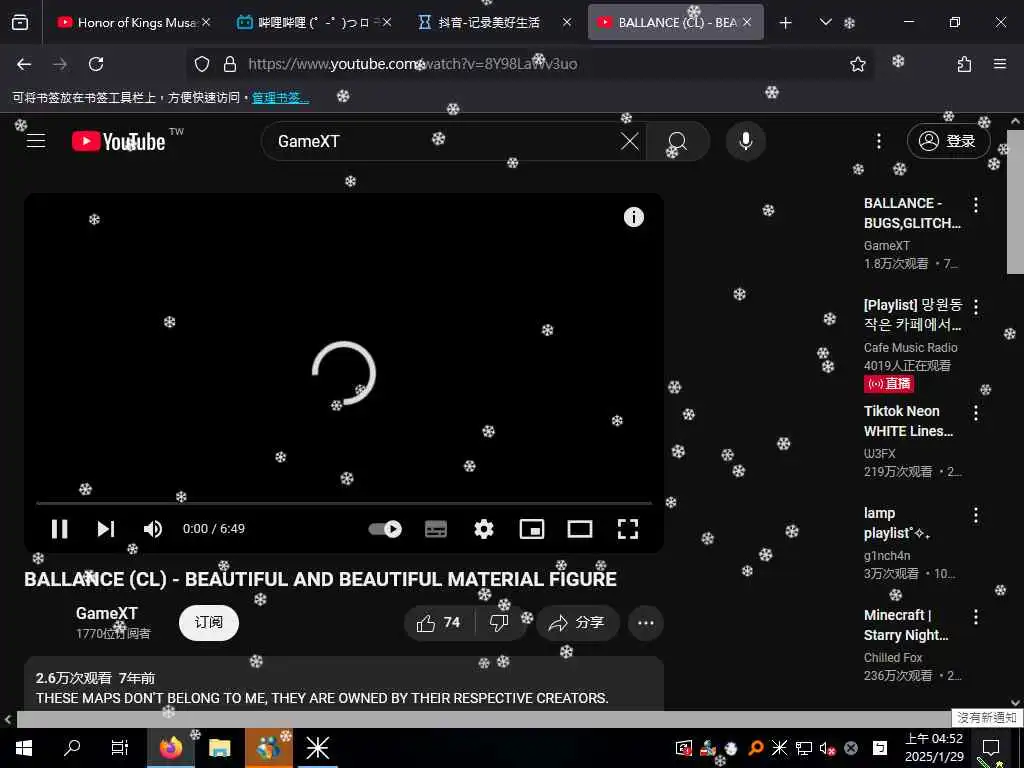Open the GameXT channel name link
1024x768 pixels.
pos(106,613)
